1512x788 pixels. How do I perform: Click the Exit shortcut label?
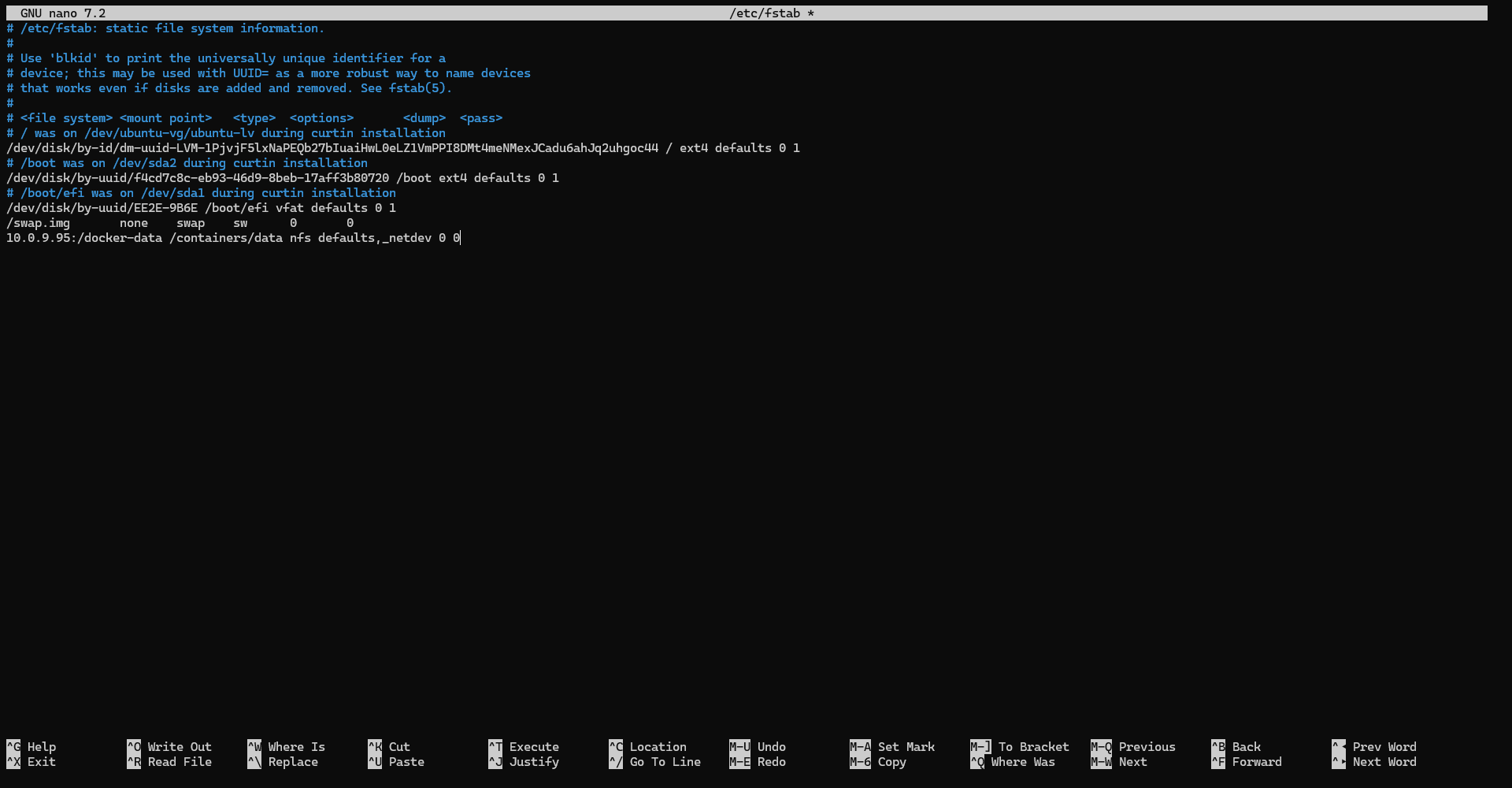click(41, 762)
